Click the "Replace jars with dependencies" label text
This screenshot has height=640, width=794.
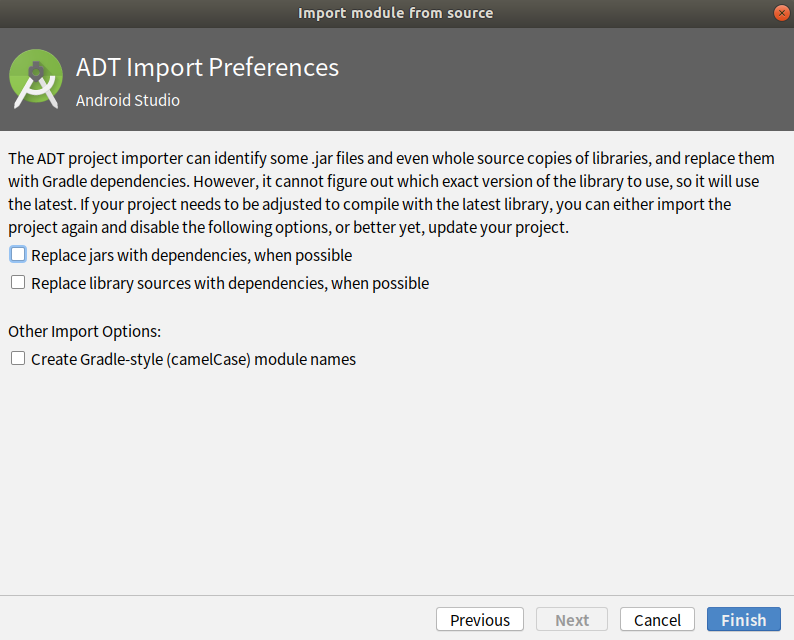tap(191, 255)
